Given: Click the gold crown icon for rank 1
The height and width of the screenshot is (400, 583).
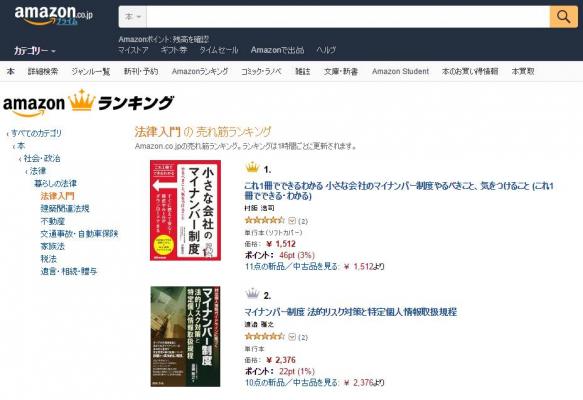Looking at the screenshot, I should (x=252, y=168).
